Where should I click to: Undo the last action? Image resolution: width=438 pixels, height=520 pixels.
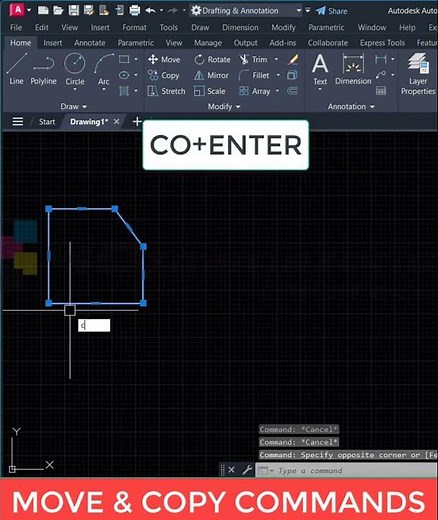150,10
